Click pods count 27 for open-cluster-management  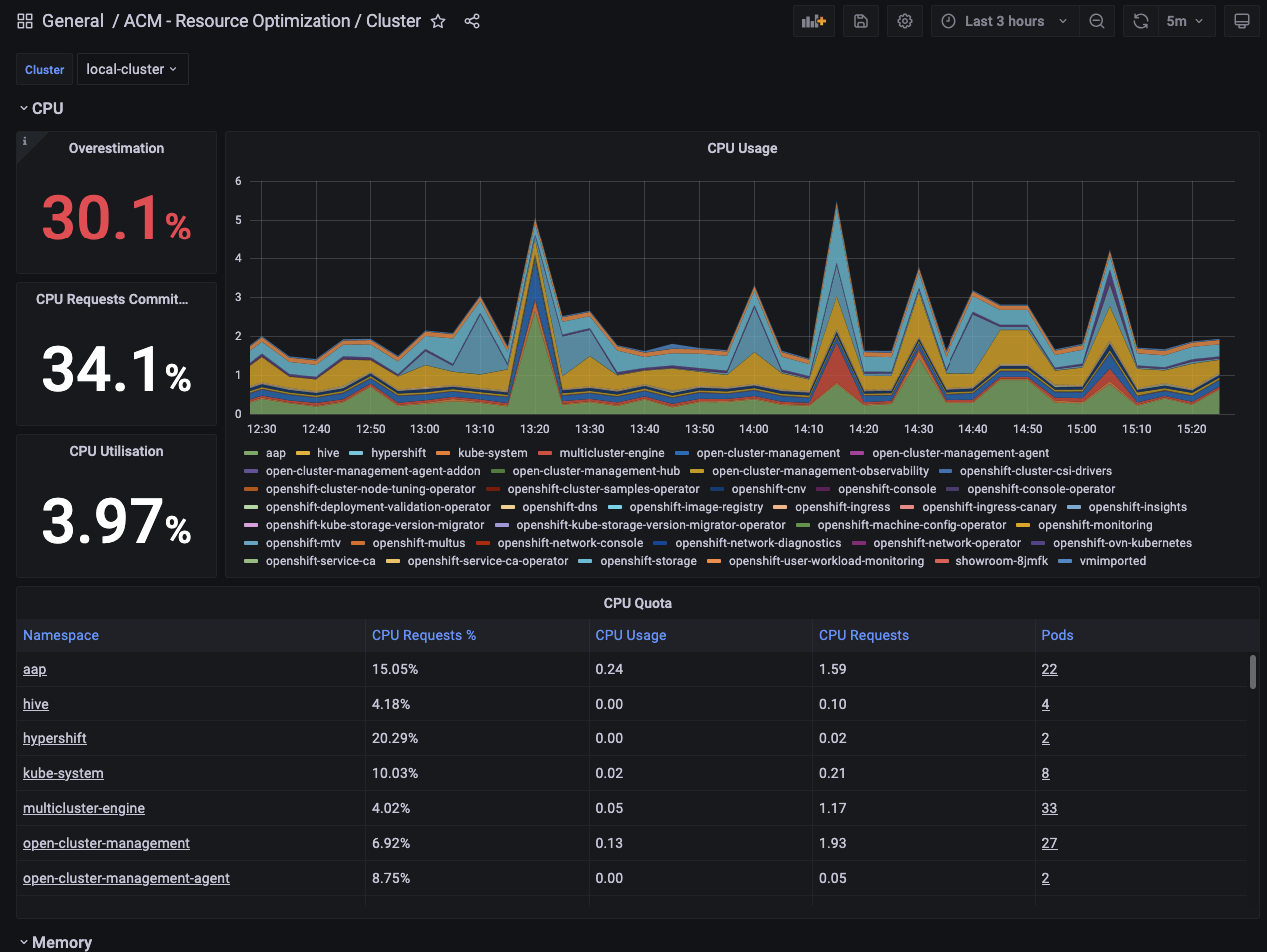tap(1049, 843)
